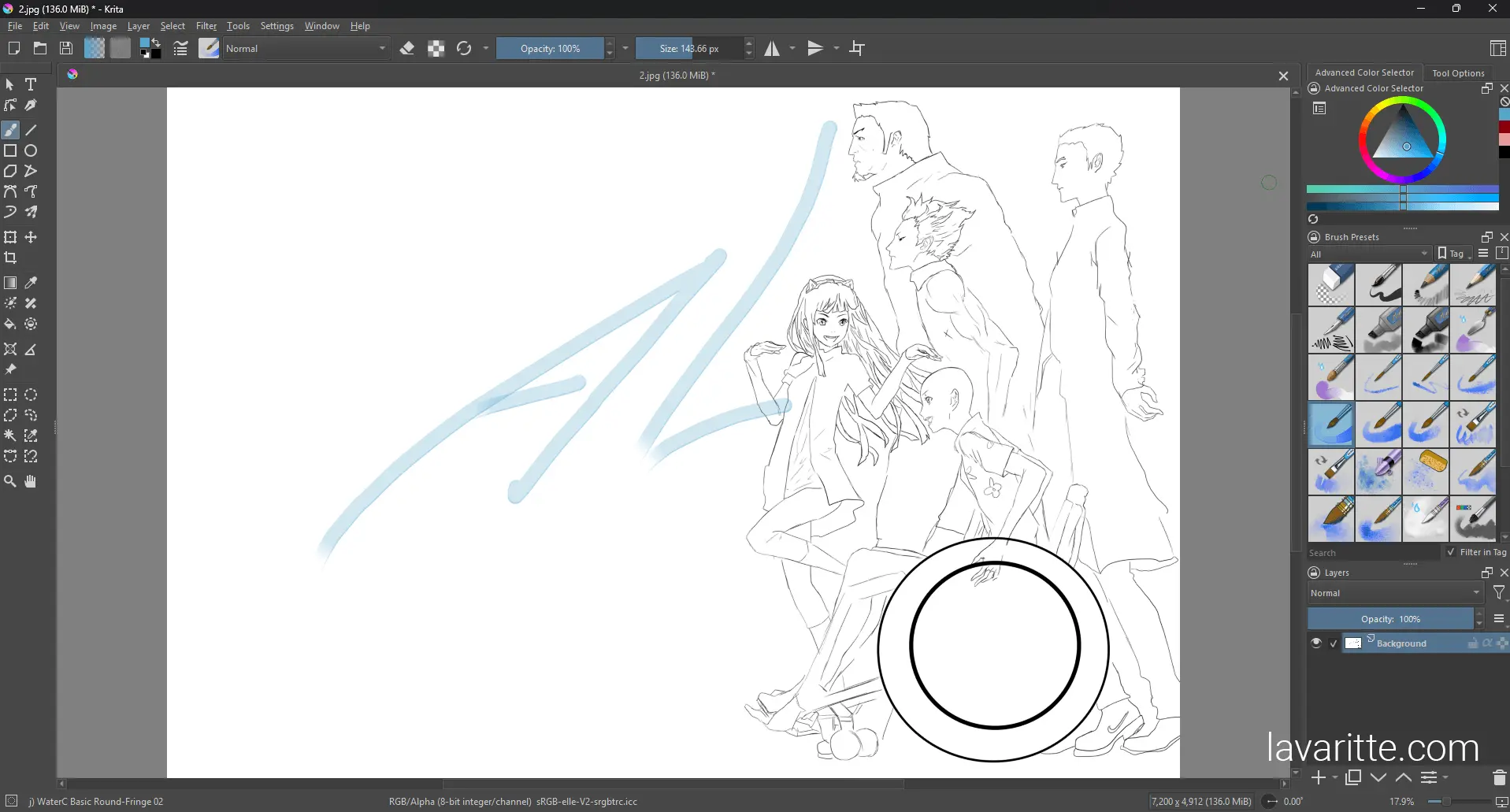This screenshot has width=1510, height=812.
Task: Open the File menu
Action: click(x=15, y=26)
